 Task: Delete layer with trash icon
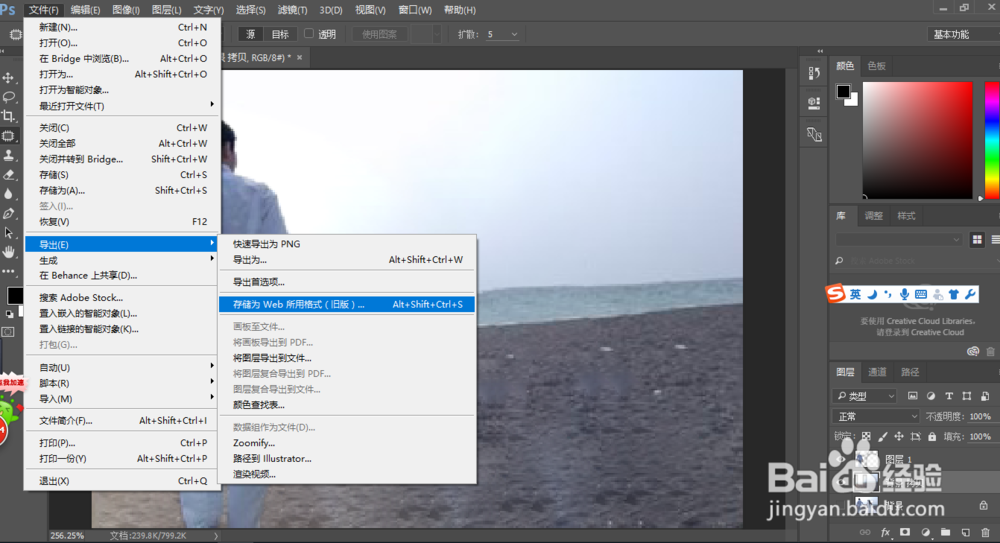pyautogui.click(x=985, y=532)
